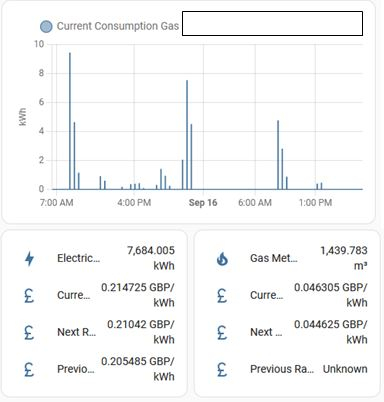Toggle the Current Consumption Gas legend label

tap(118, 26)
